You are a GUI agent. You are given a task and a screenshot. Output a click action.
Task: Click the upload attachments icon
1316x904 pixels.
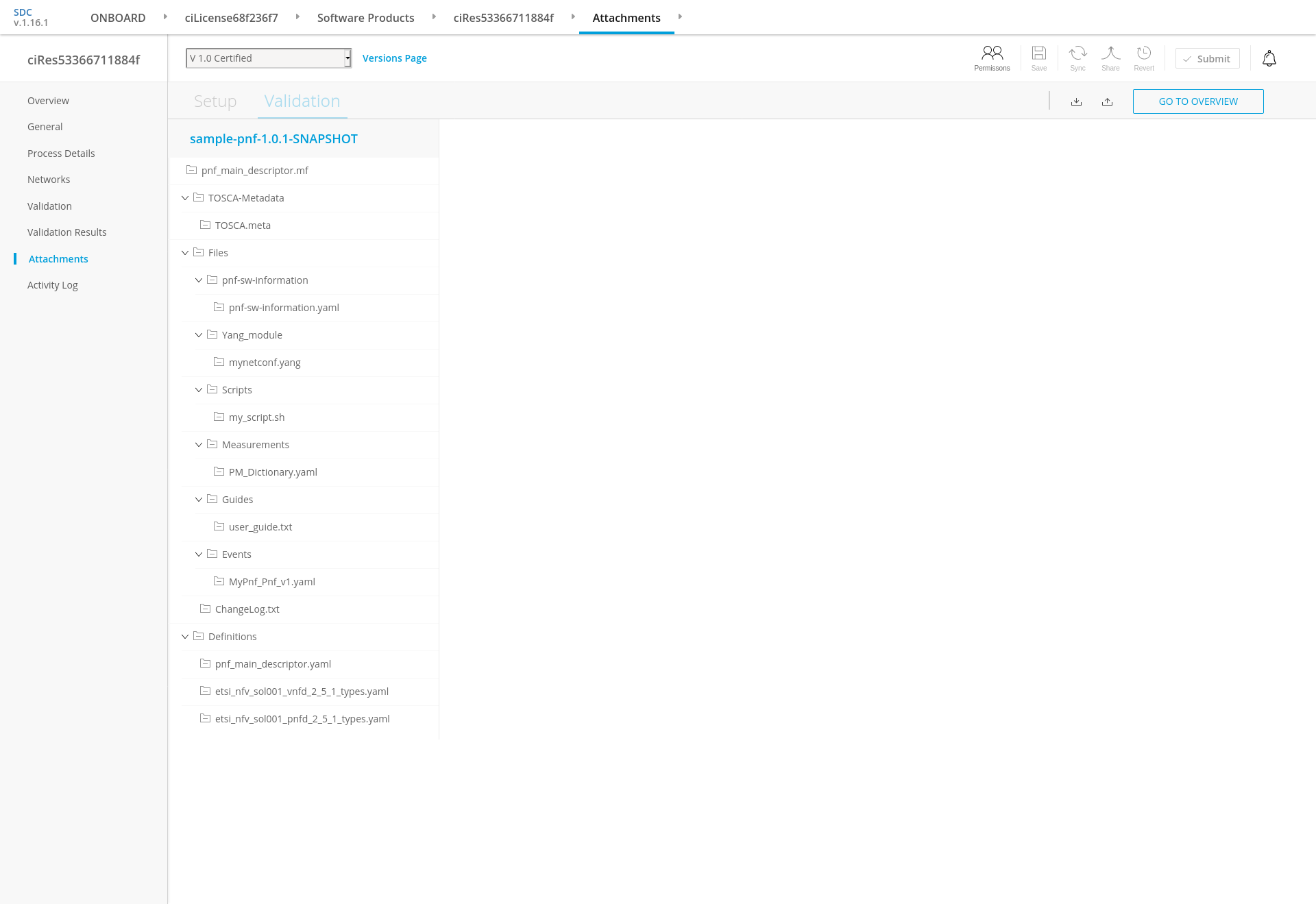click(x=1107, y=101)
